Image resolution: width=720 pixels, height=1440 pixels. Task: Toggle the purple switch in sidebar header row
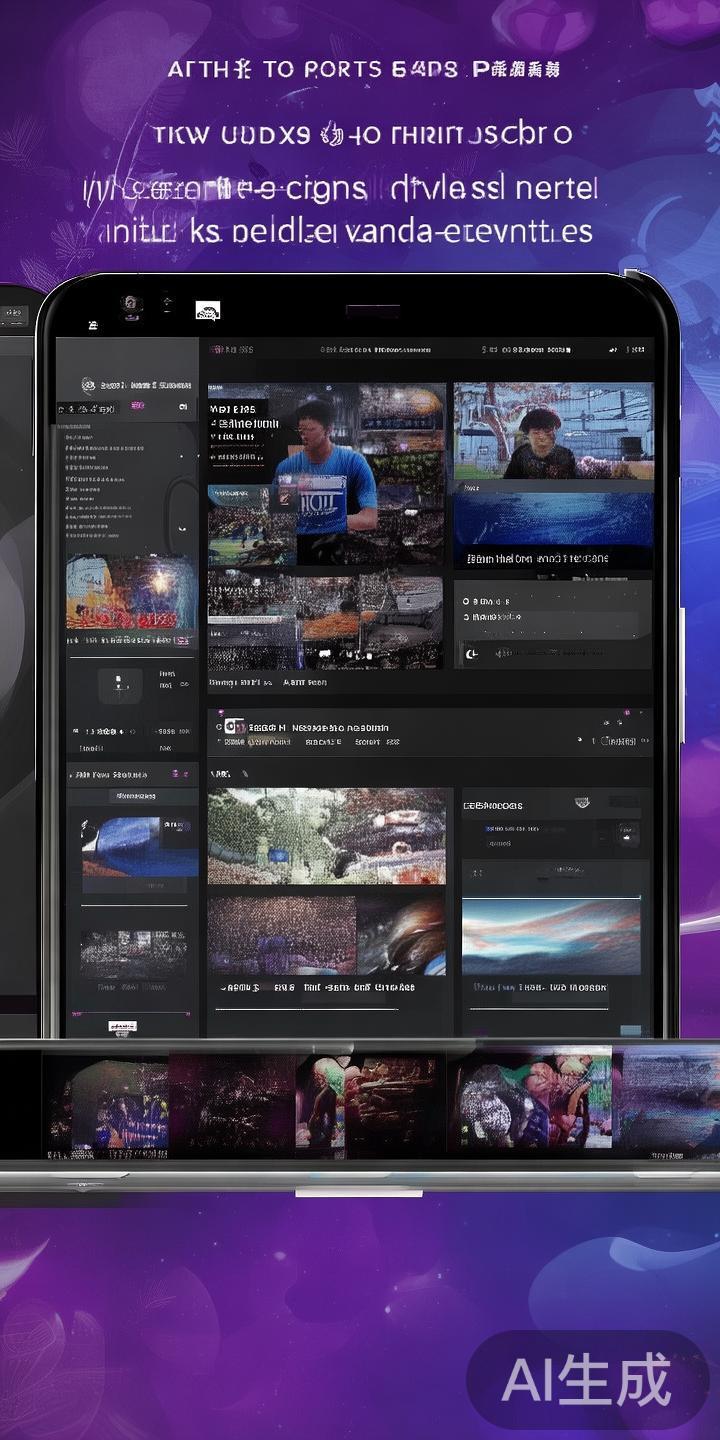(137, 407)
